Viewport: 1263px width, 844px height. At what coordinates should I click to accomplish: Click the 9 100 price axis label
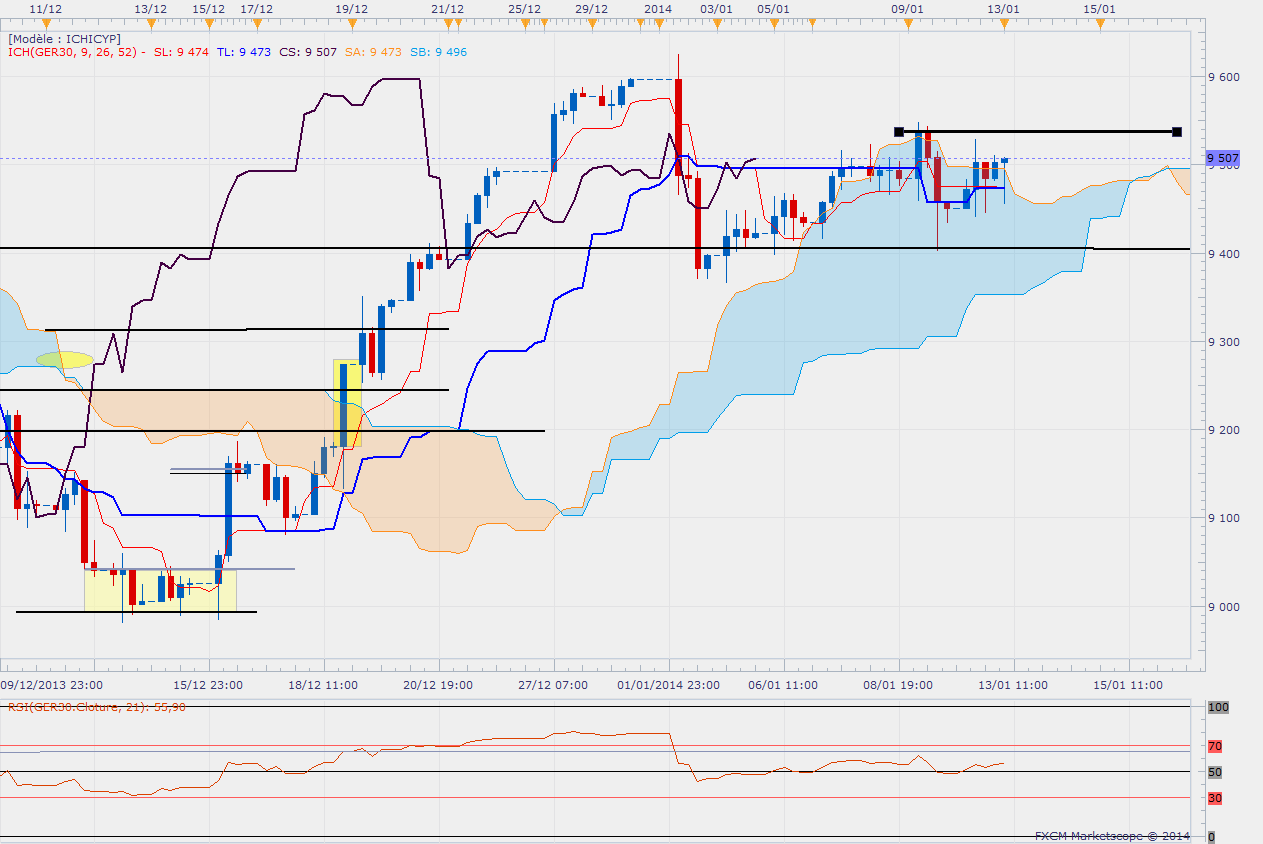point(1224,518)
